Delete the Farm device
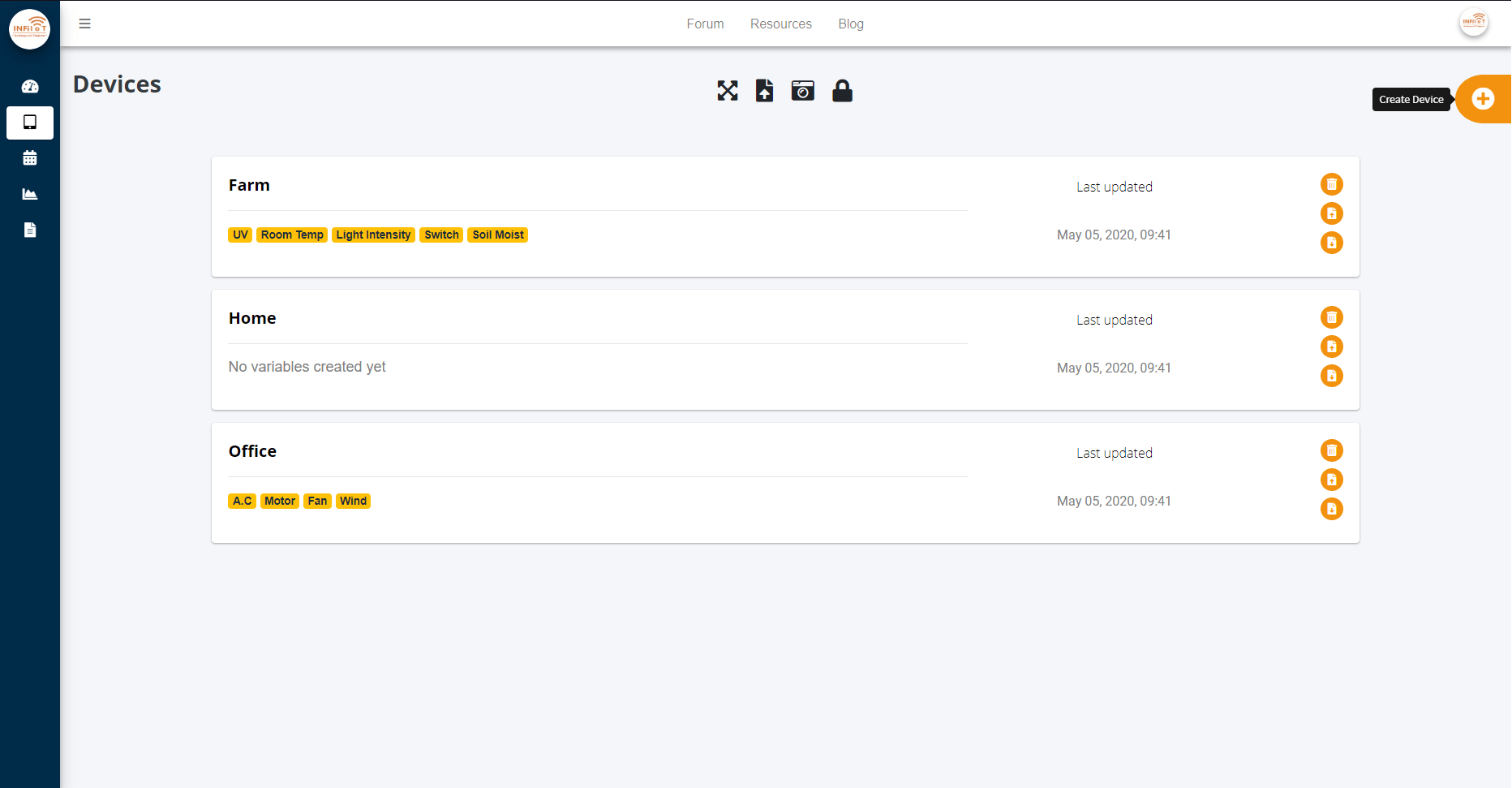 1332,184
